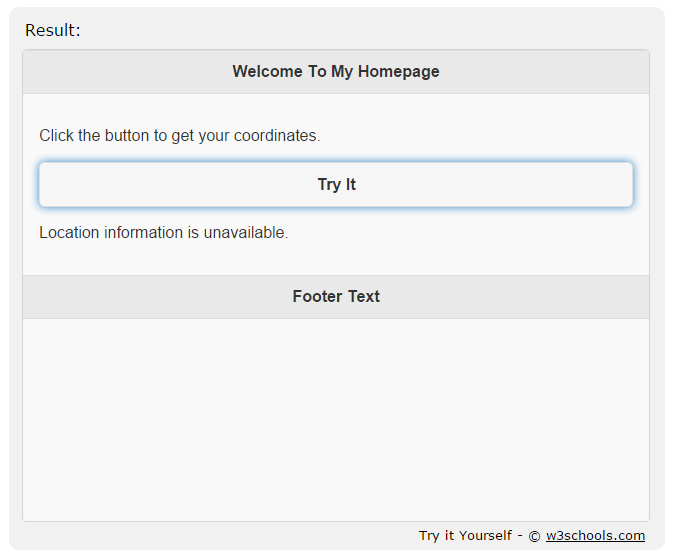Click the Result: label
Viewport: 674px width, 558px height.
coord(53,31)
